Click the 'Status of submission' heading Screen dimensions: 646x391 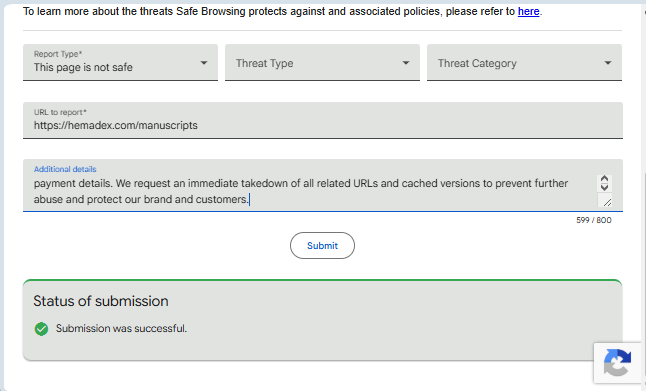pos(101,301)
